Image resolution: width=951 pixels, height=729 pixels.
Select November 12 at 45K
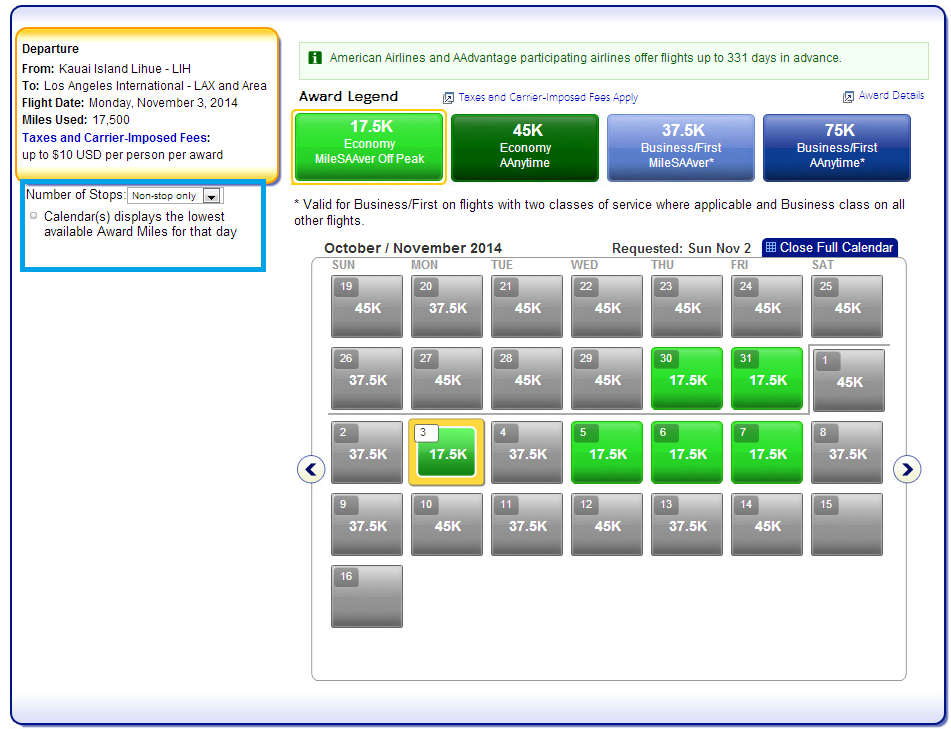607,525
